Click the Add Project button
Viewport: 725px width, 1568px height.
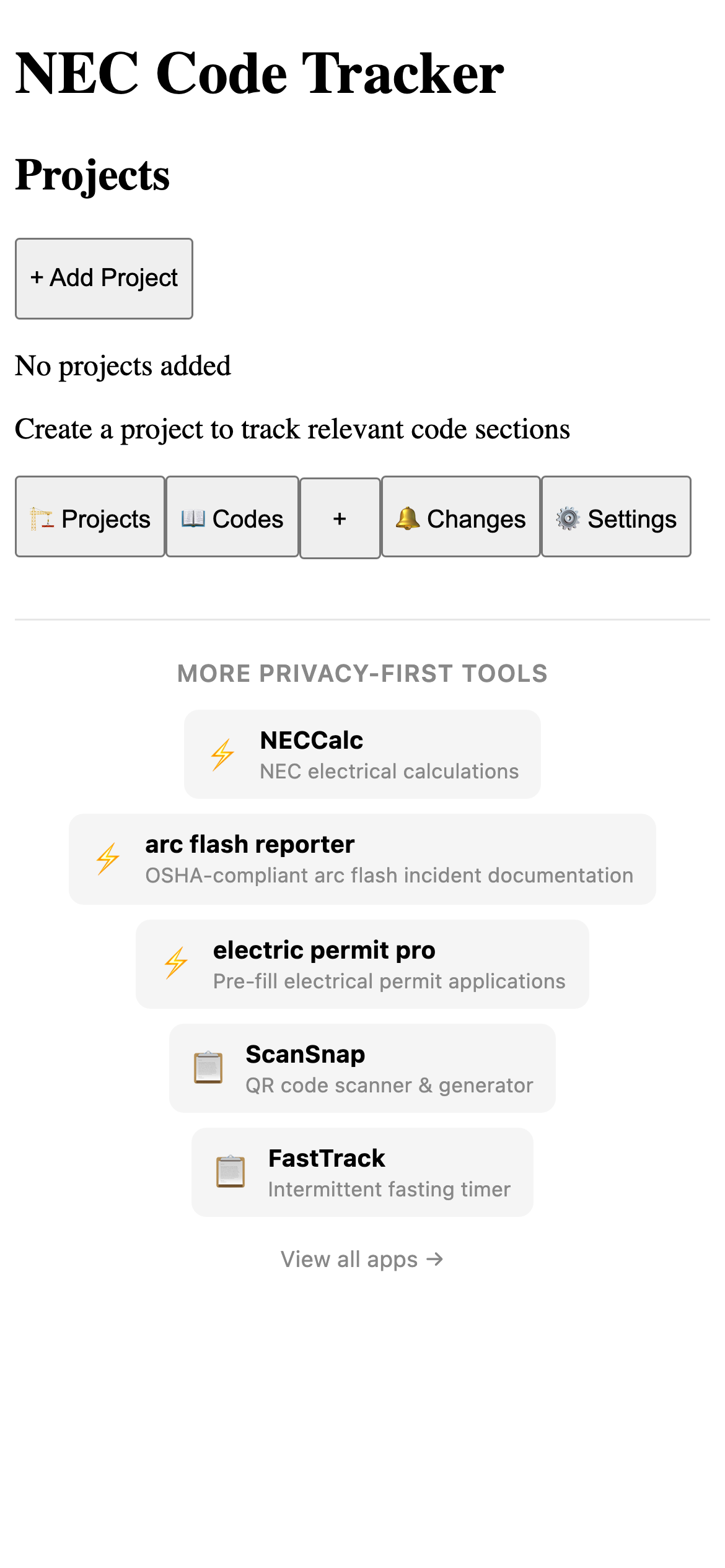[x=103, y=278]
